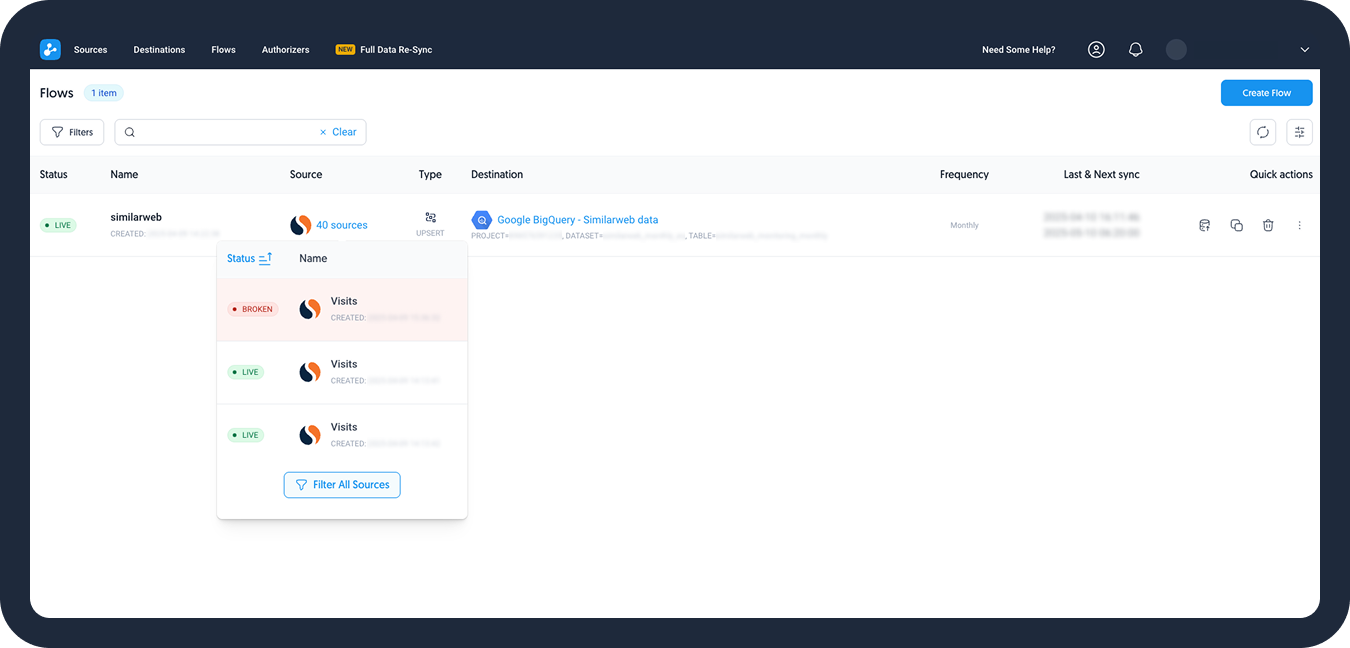
Task: Click the Need Some Help? link
Action: (x=1018, y=50)
